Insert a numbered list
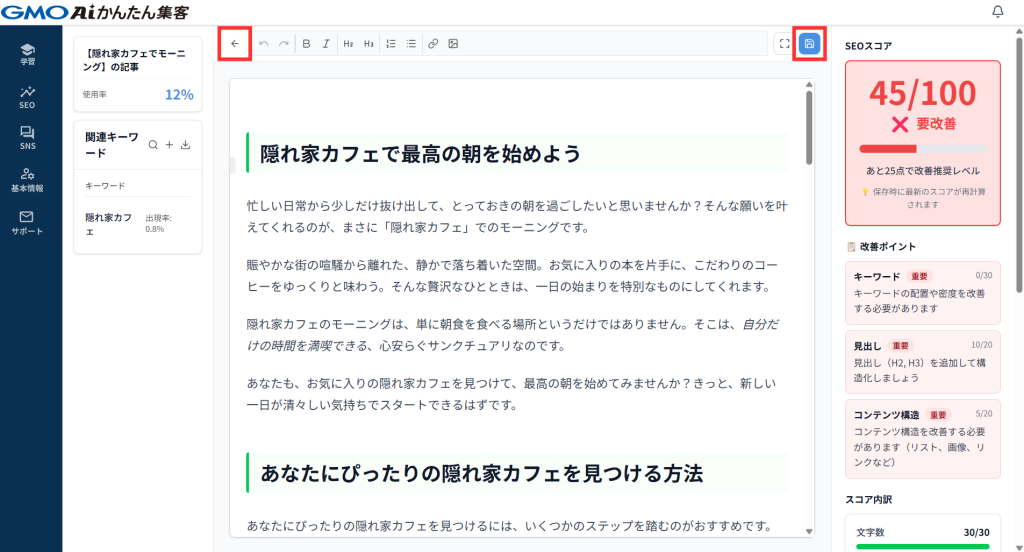The image size is (1024, 552). tap(391, 44)
